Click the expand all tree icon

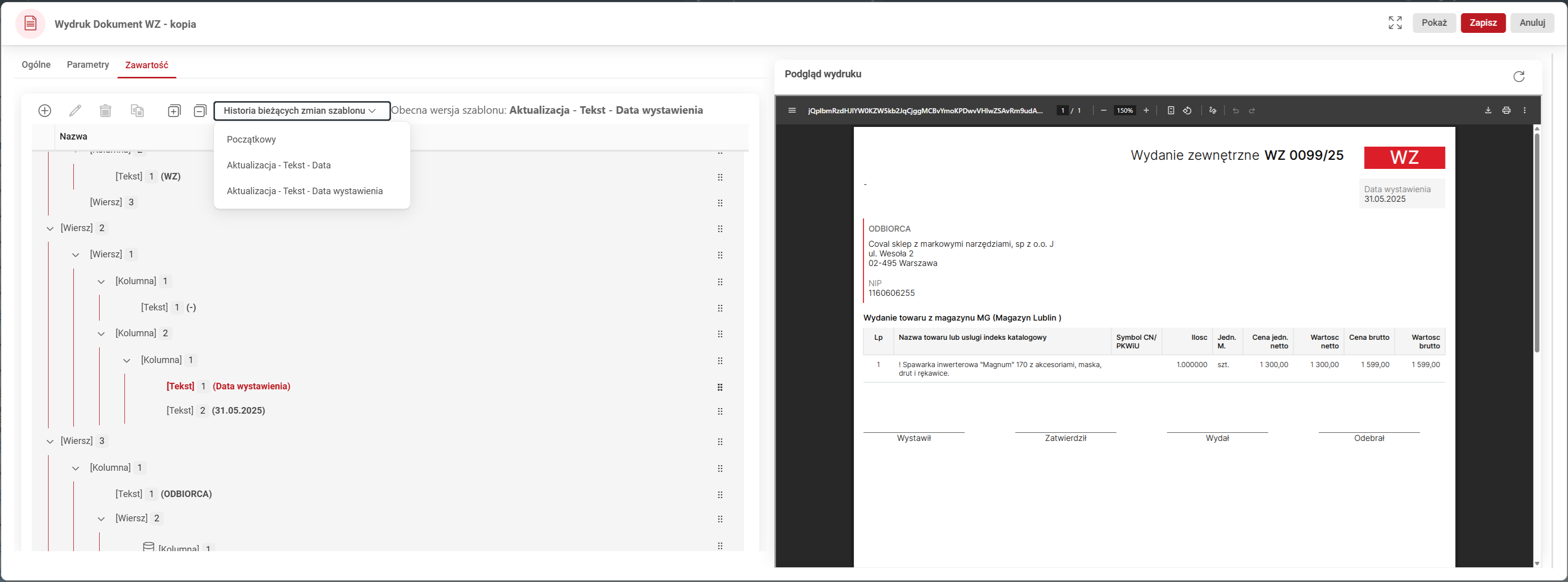click(x=174, y=110)
